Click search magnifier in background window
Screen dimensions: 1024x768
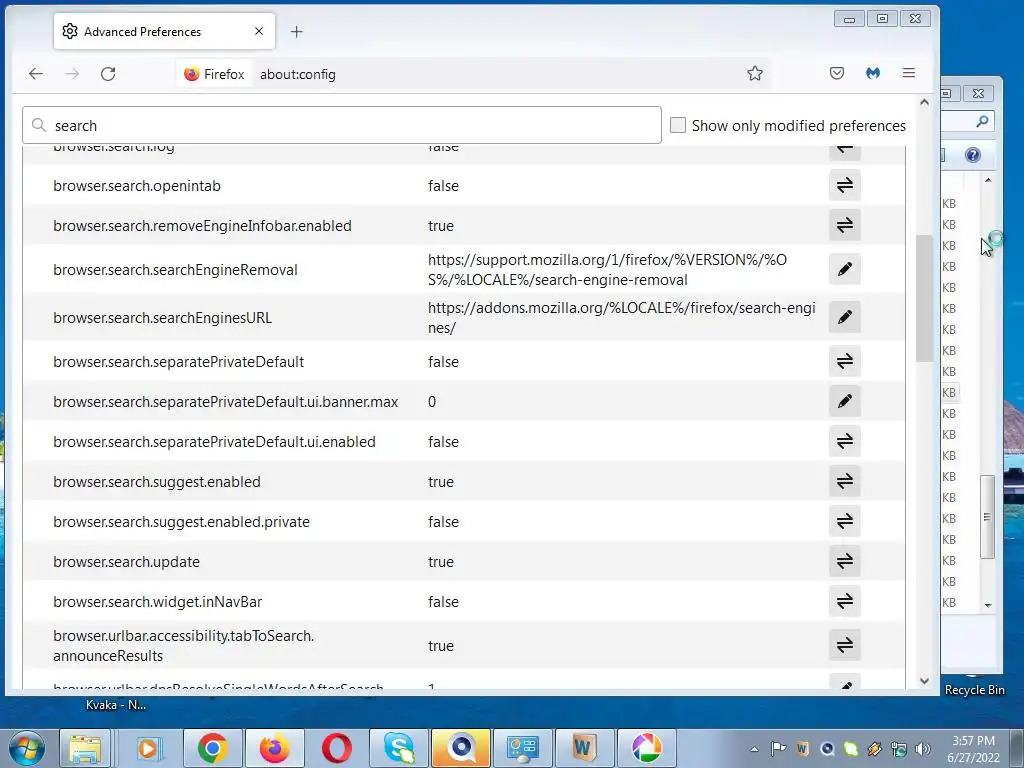pos(982,121)
